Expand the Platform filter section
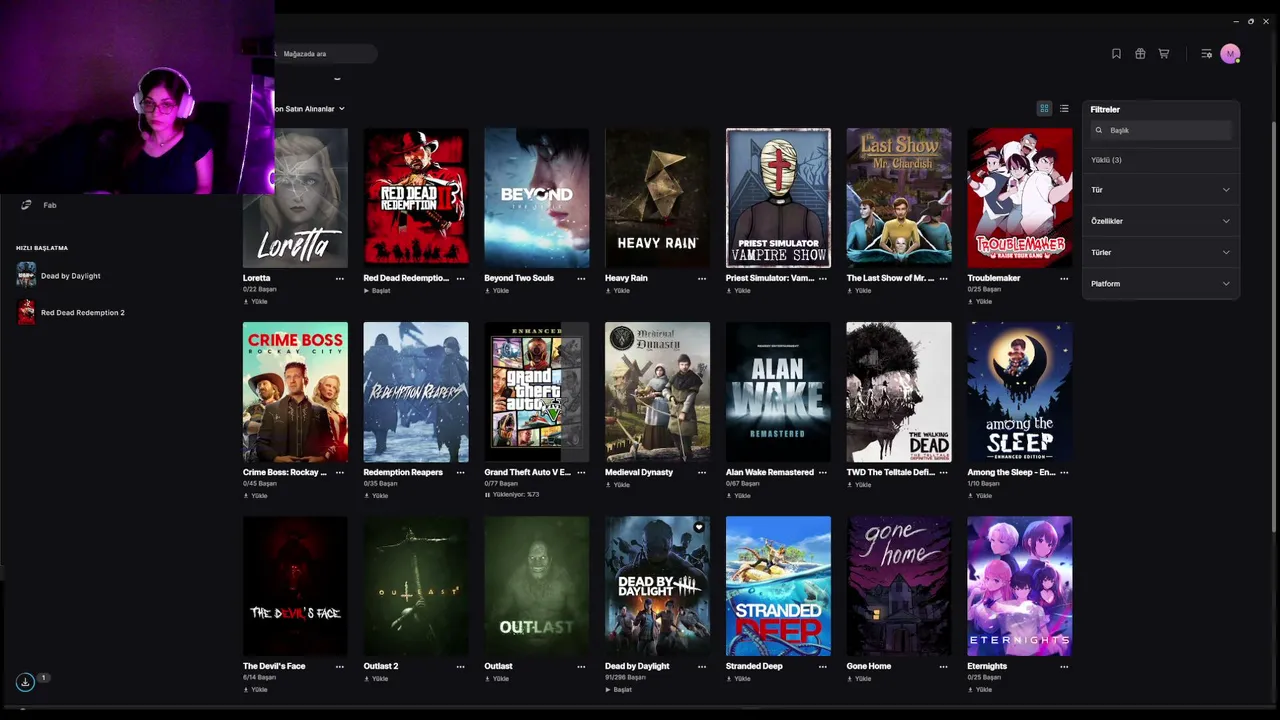 point(1161,284)
